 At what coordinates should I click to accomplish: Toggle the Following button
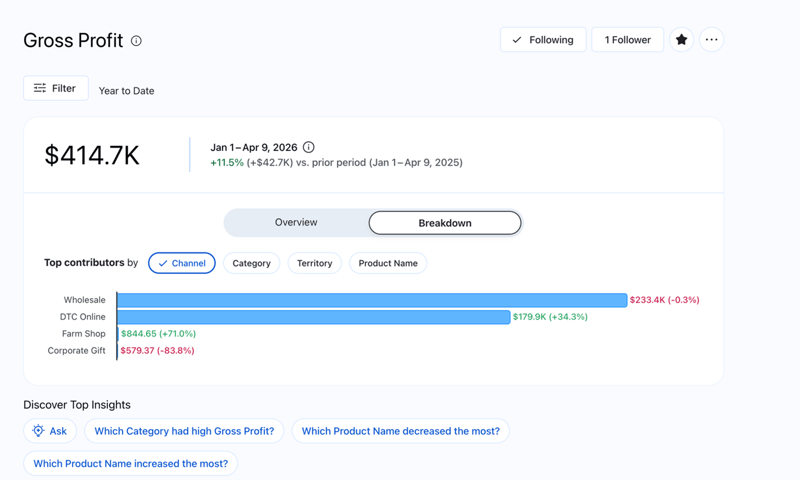click(x=543, y=40)
